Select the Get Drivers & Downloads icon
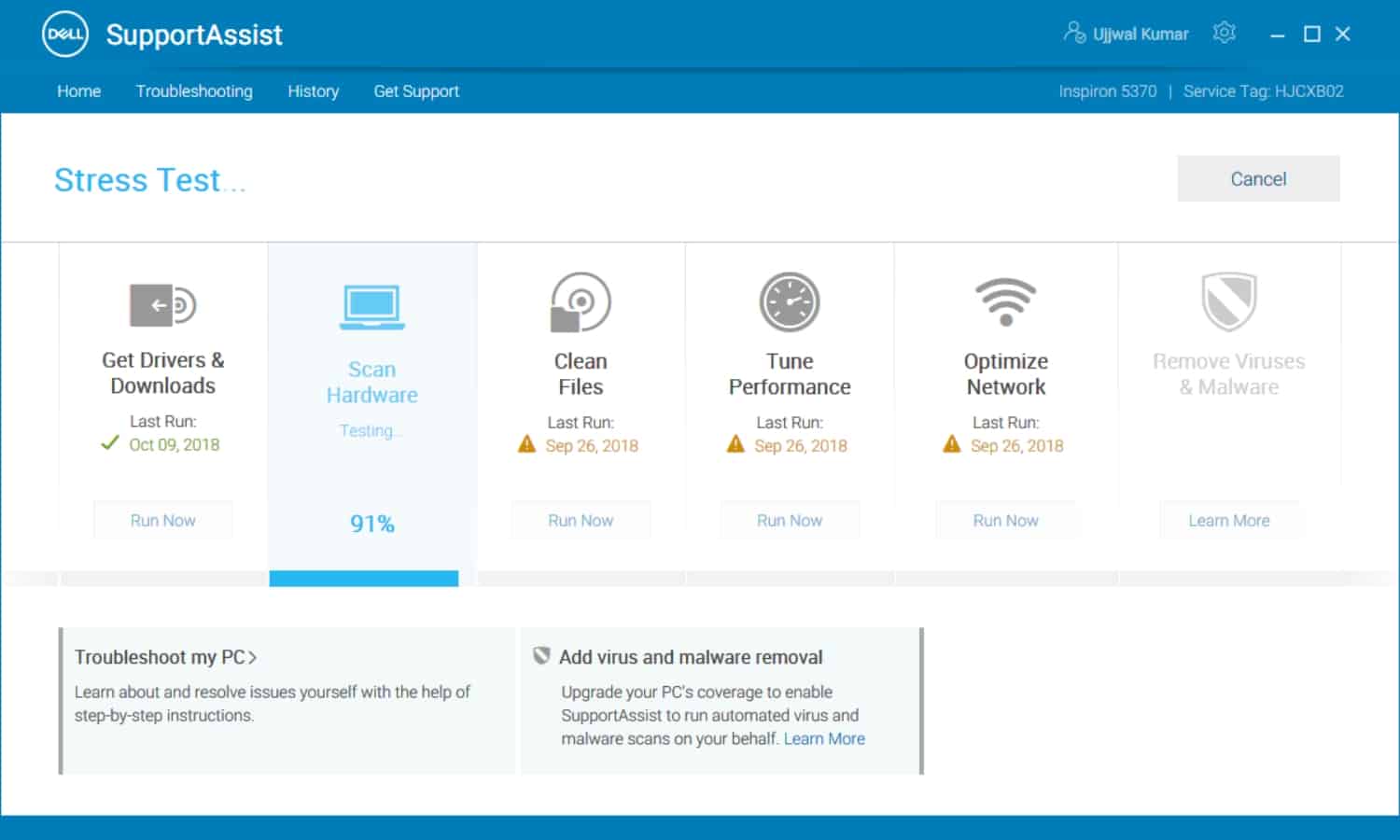Image resolution: width=1400 pixels, height=840 pixels. click(x=162, y=305)
